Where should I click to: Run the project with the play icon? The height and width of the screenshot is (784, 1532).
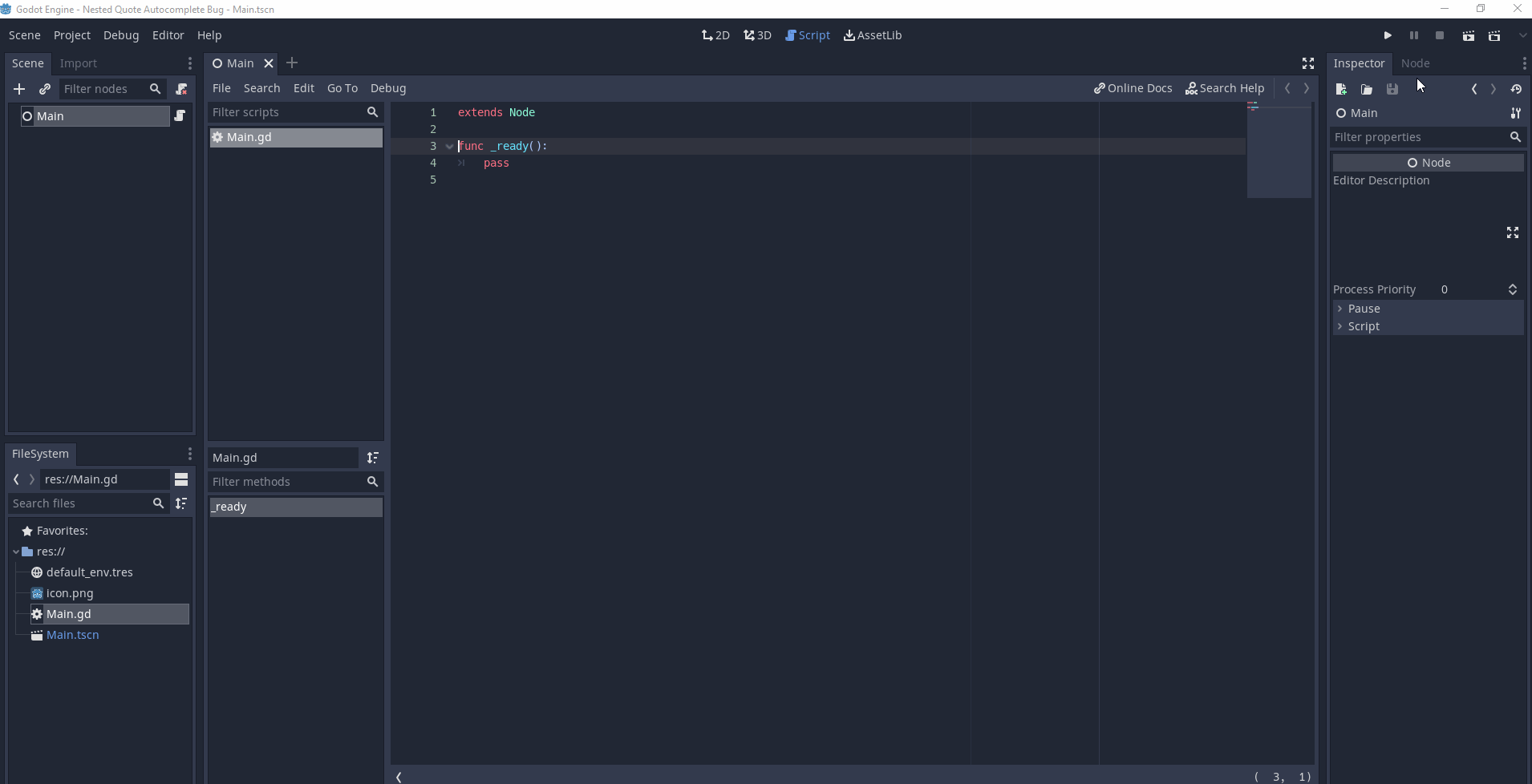tap(1388, 35)
